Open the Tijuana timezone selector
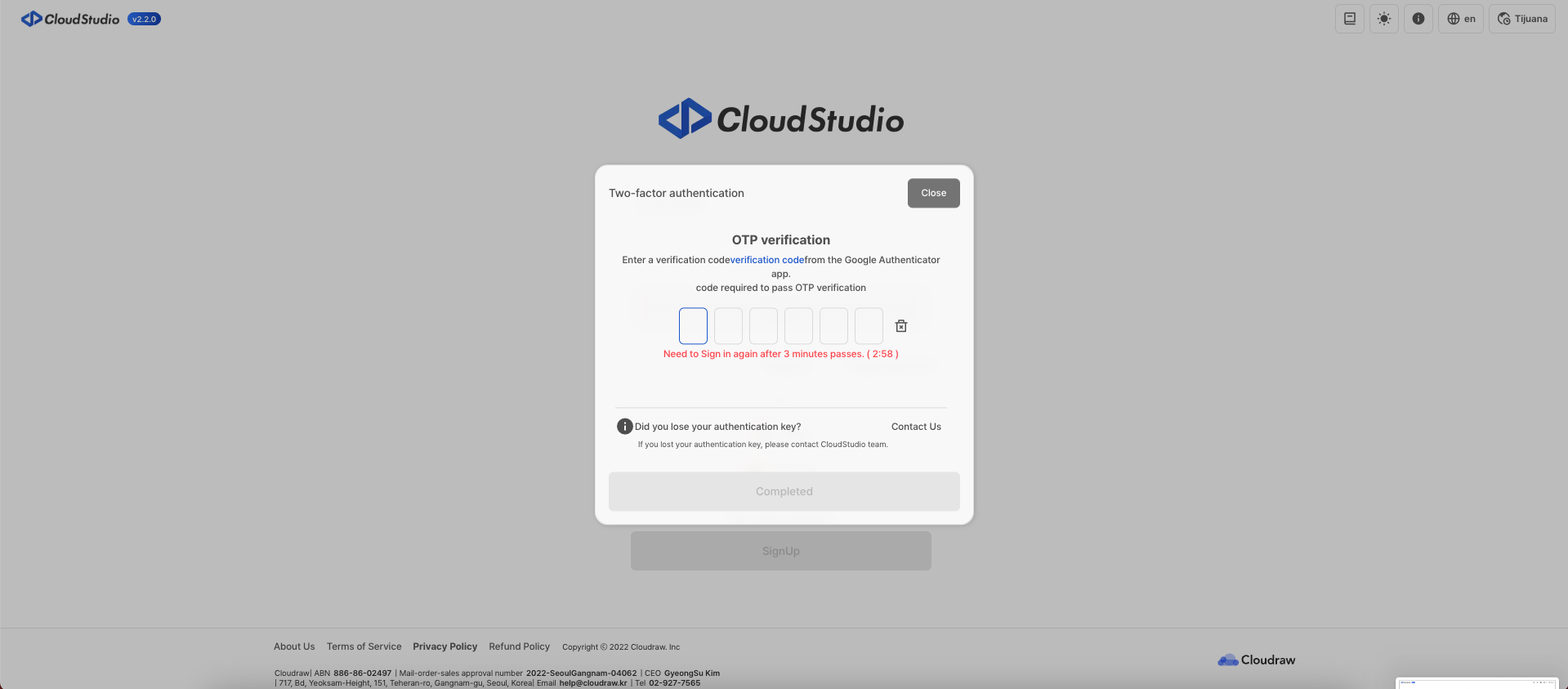The height and width of the screenshot is (689, 1568). click(x=1521, y=19)
